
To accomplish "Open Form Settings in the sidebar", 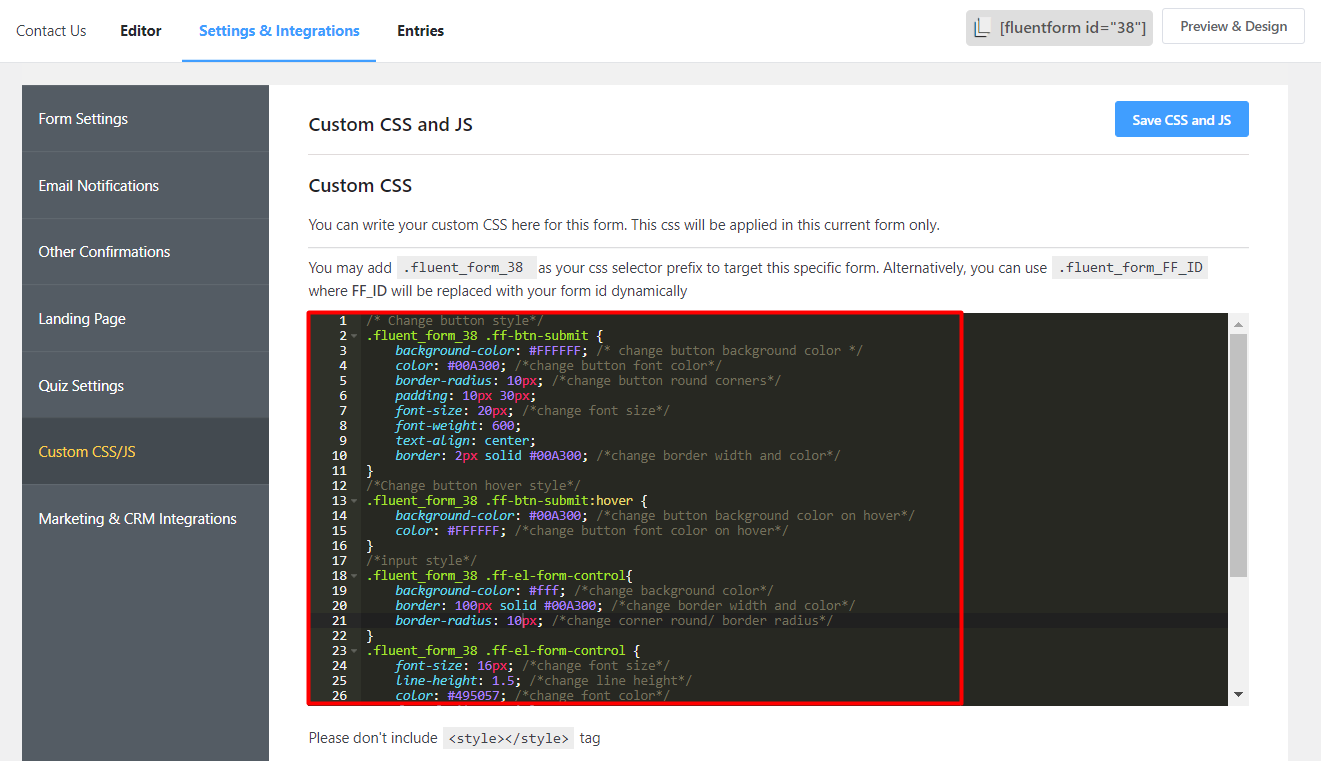I will pos(83,118).
